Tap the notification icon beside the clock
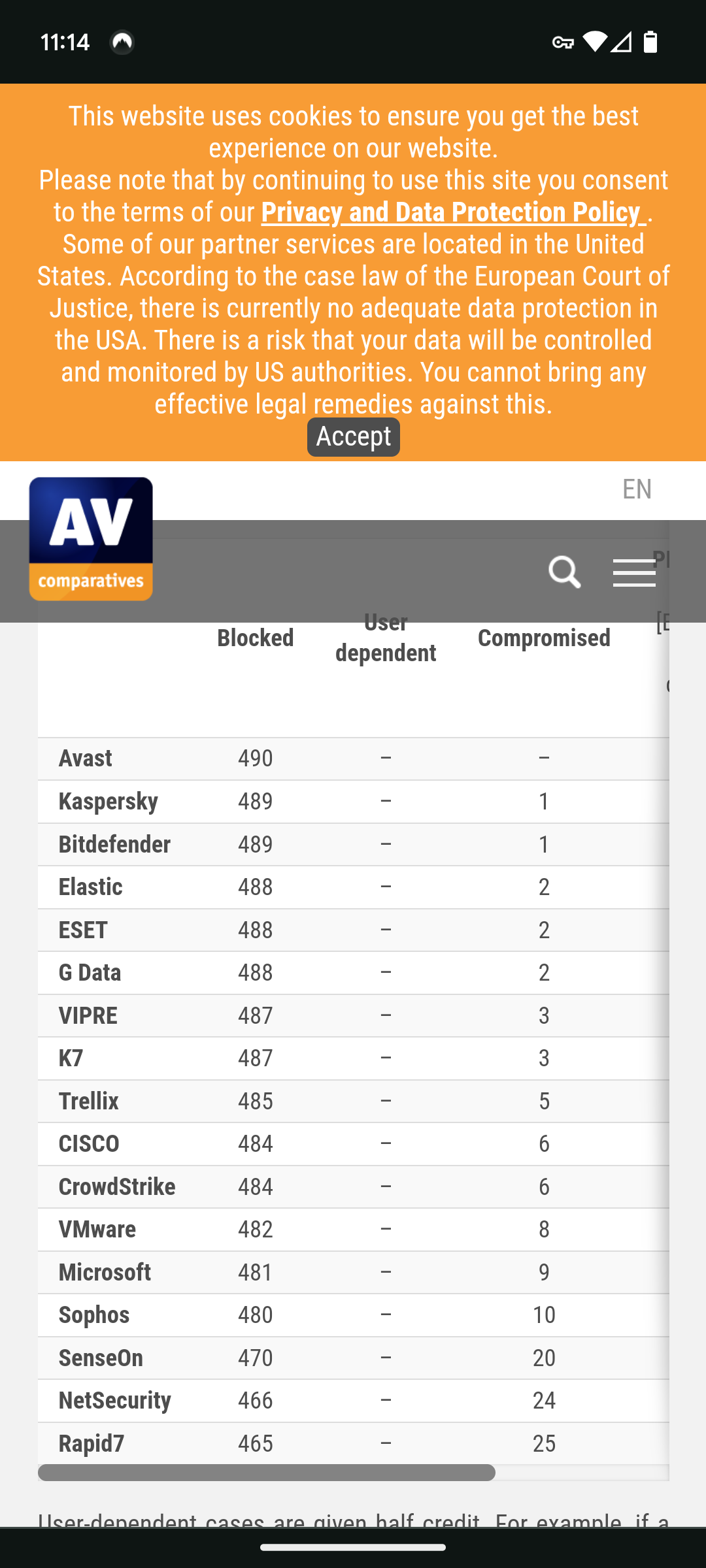Viewport: 706px width, 1568px height. [122, 42]
